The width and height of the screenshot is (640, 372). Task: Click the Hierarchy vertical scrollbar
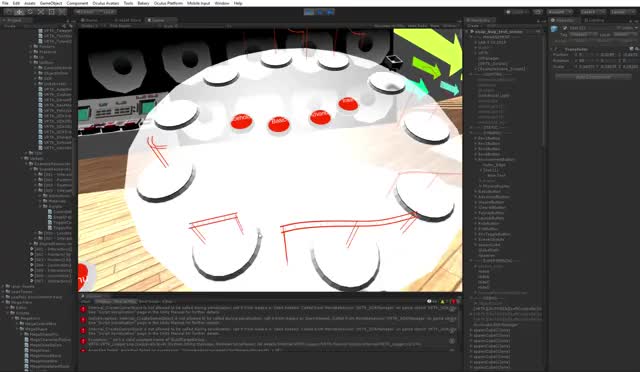tap(544, 90)
